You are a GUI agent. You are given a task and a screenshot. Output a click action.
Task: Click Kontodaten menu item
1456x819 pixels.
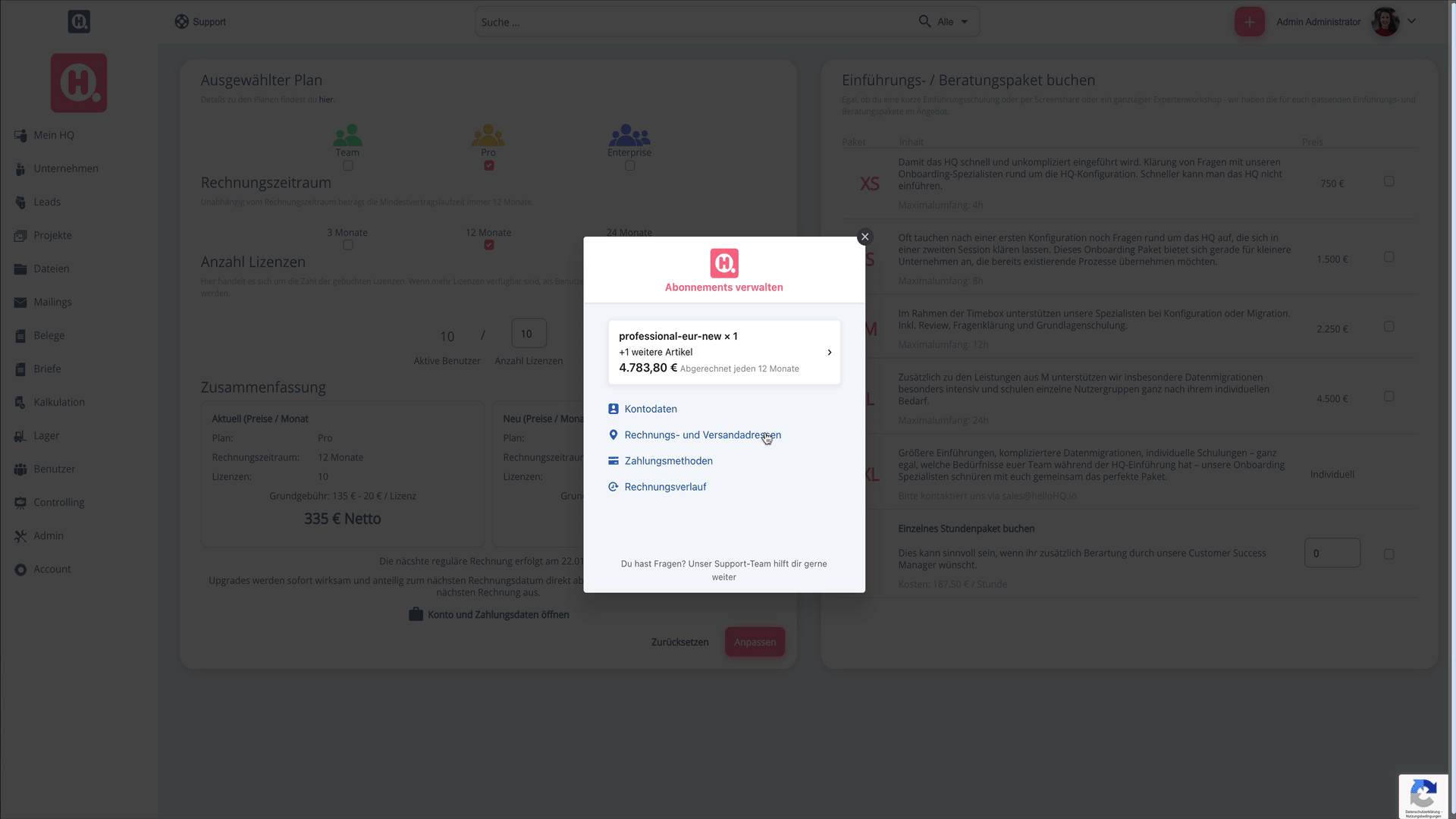tap(650, 408)
